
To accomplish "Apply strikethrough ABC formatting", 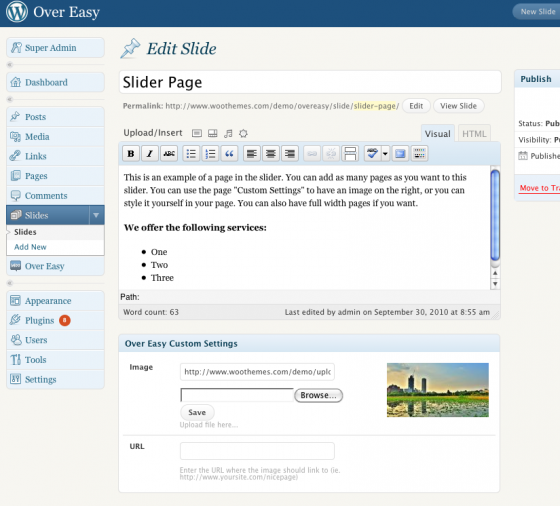I will (x=169, y=154).
